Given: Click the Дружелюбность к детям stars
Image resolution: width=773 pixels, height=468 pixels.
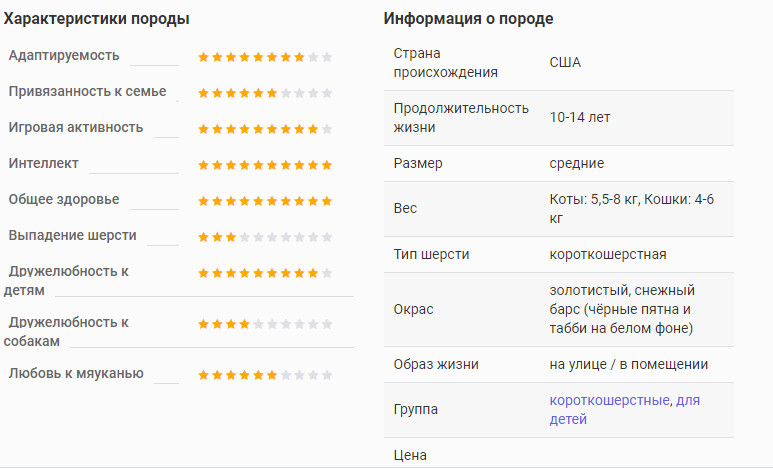Looking at the screenshot, I should point(265,273).
